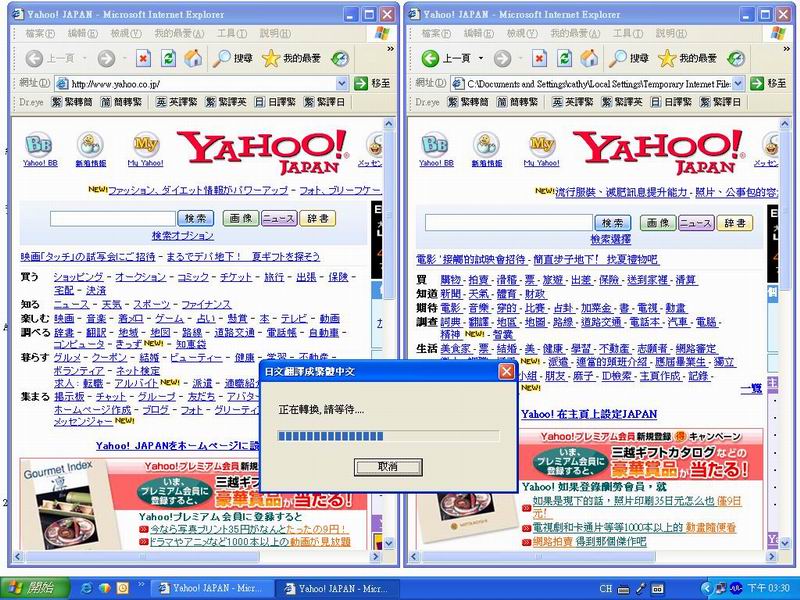Screen dimensions: 800x600
Task: Click Dr.eye 日譯繁 button in left window
Action: click(275, 102)
